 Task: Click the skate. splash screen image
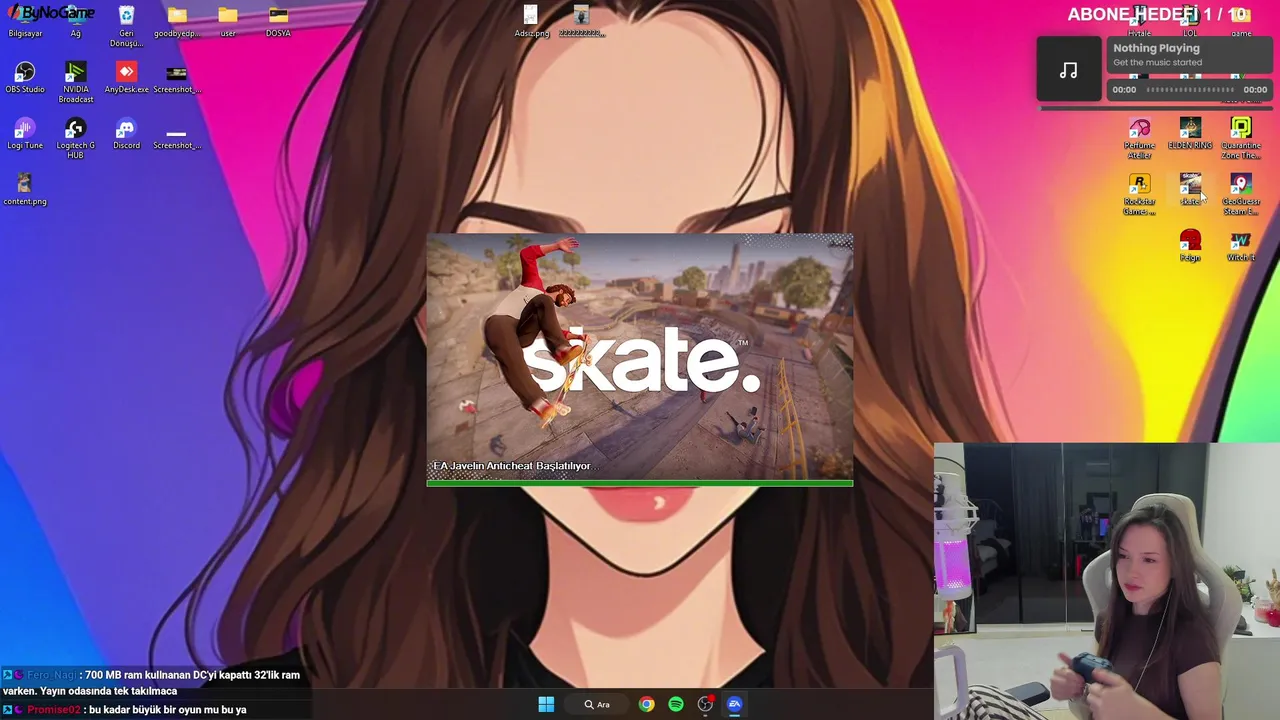click(x=640, y=357)
